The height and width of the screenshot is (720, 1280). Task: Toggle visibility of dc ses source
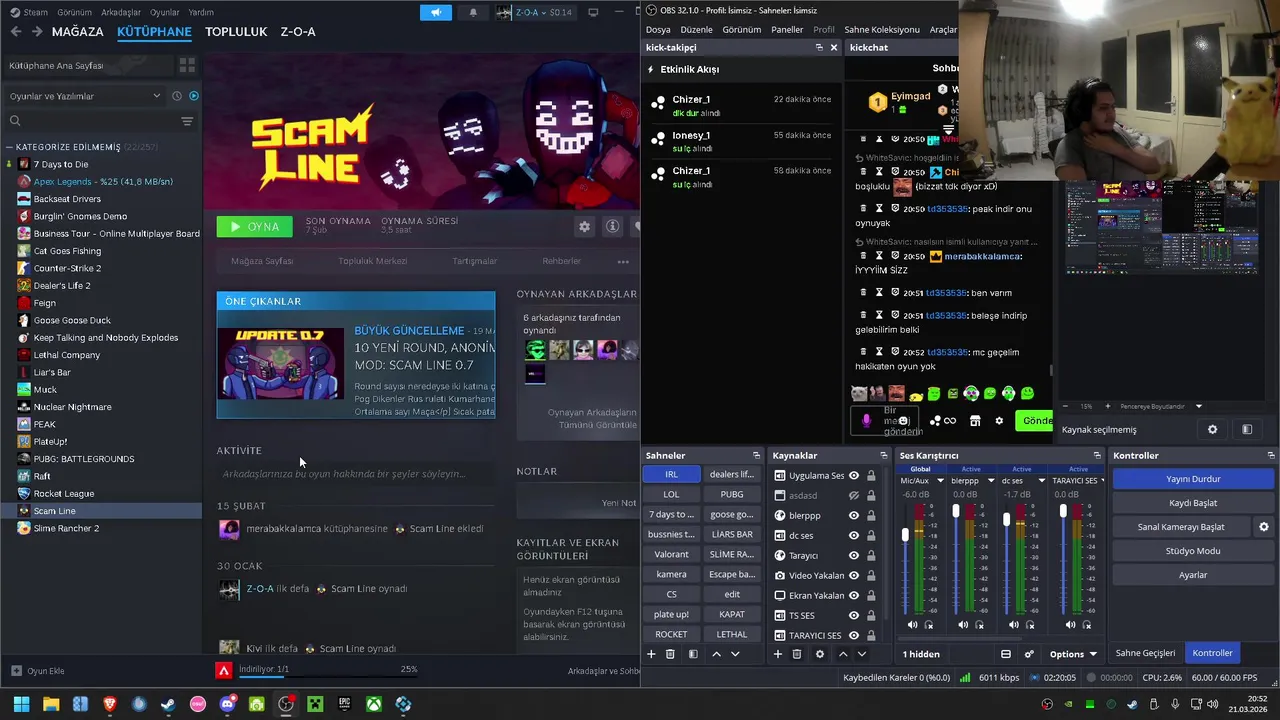click(x=854, y=536)
